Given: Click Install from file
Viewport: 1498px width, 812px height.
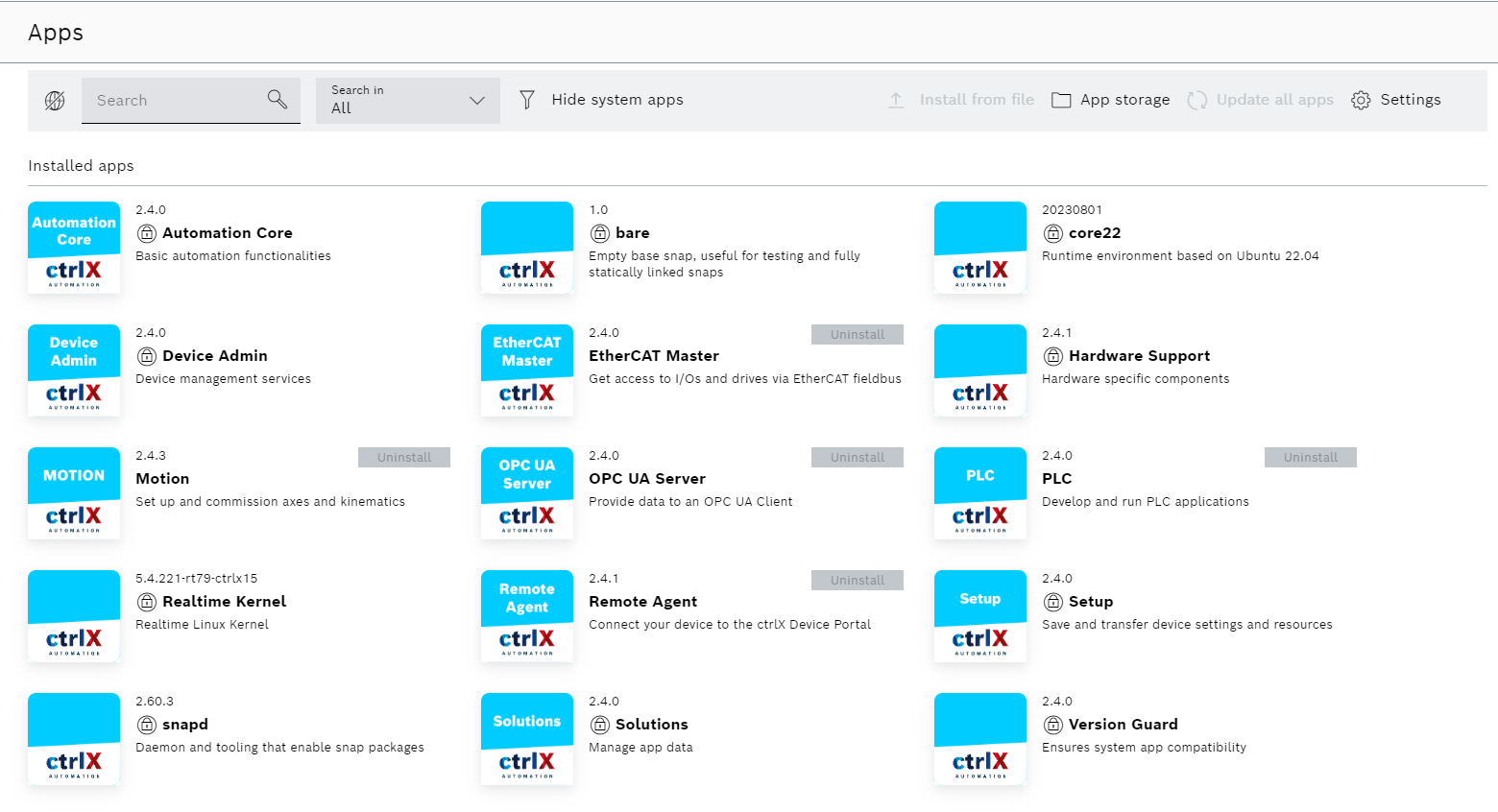Looking at the screenshot, I should pyautogui.click(x=961, y=100).
